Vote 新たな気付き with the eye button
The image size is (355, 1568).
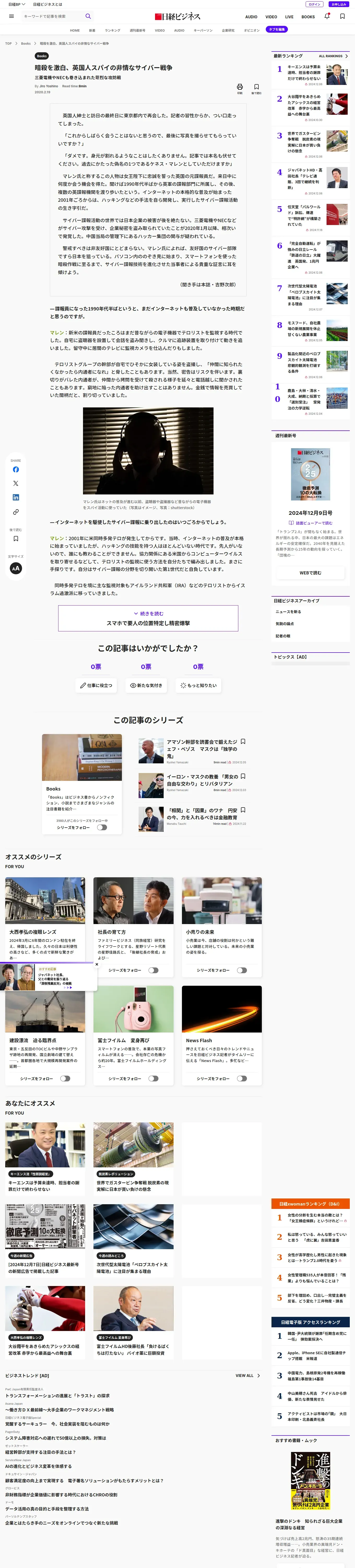pos(146,685)
